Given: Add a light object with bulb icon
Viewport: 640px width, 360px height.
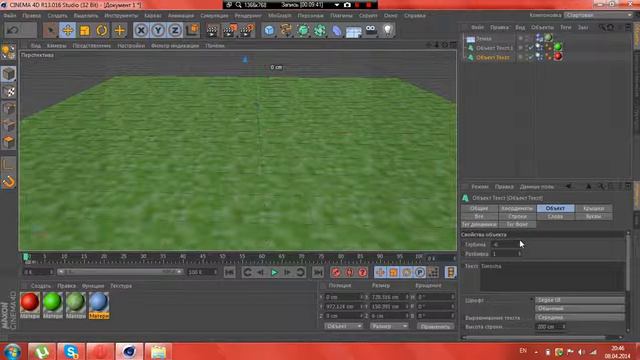Looking at the screenshot, I should click(x=388, y=30).
